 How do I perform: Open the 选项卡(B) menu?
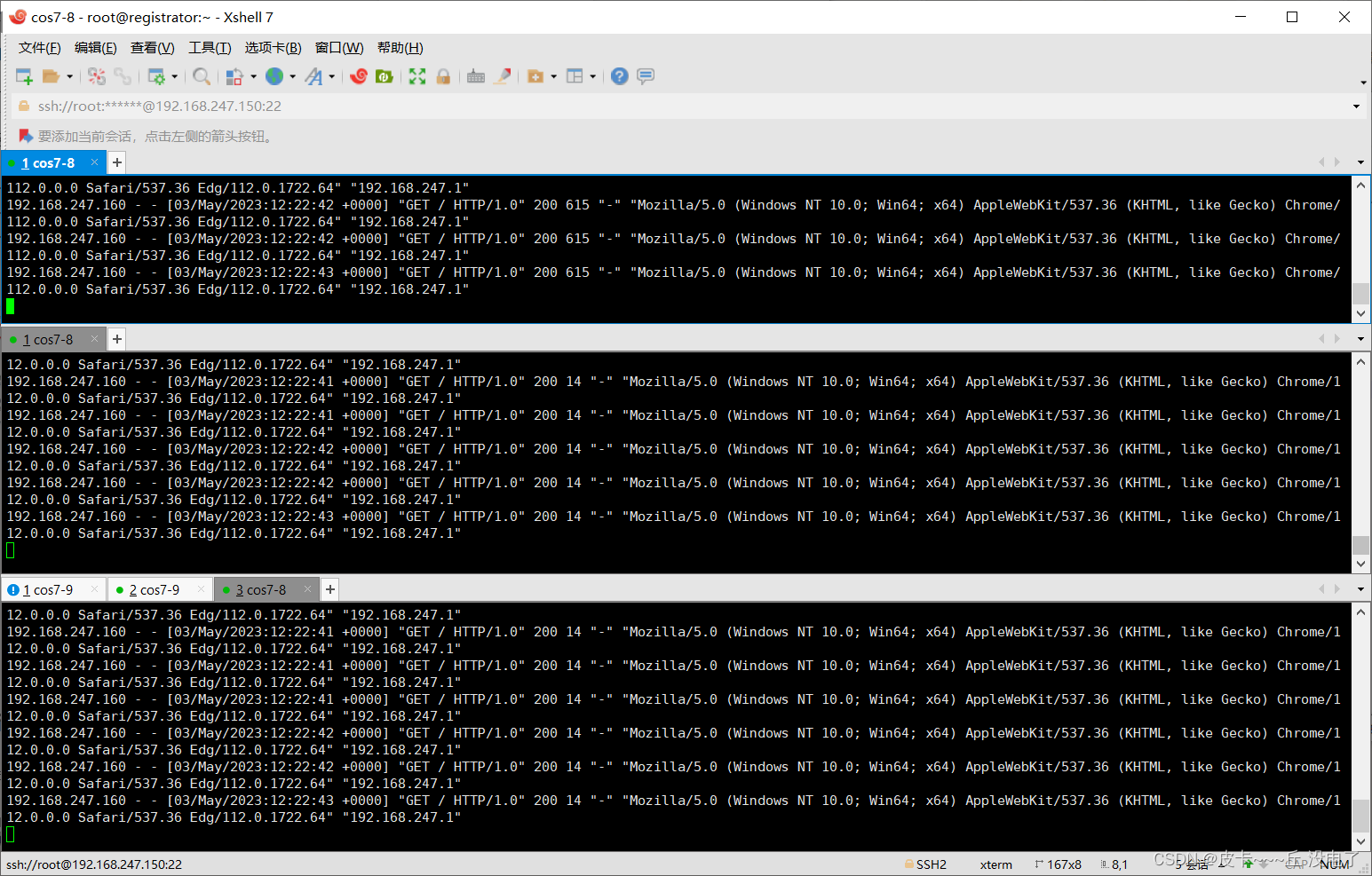click(274, 48)
